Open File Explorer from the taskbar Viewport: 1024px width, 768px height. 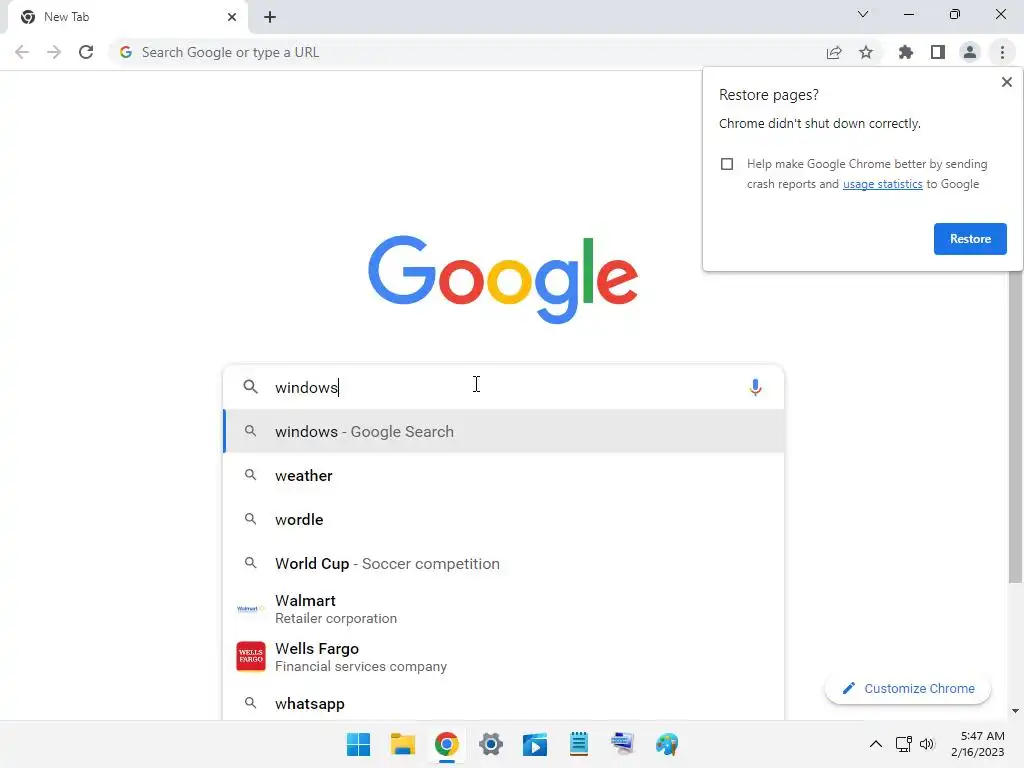pyautogui.click(x=402, y=744)
